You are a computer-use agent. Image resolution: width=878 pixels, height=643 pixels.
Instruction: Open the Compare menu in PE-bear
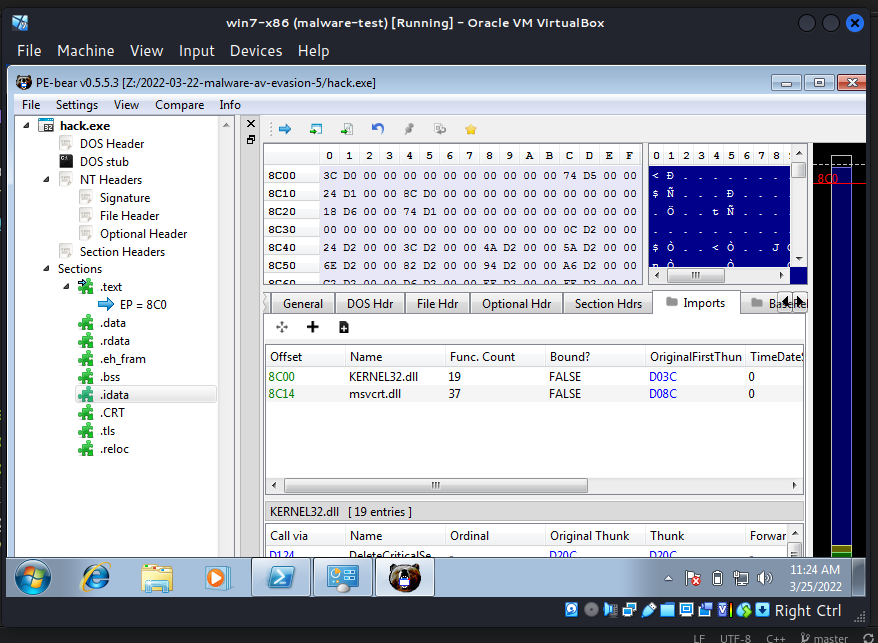[x=179, y=104]
